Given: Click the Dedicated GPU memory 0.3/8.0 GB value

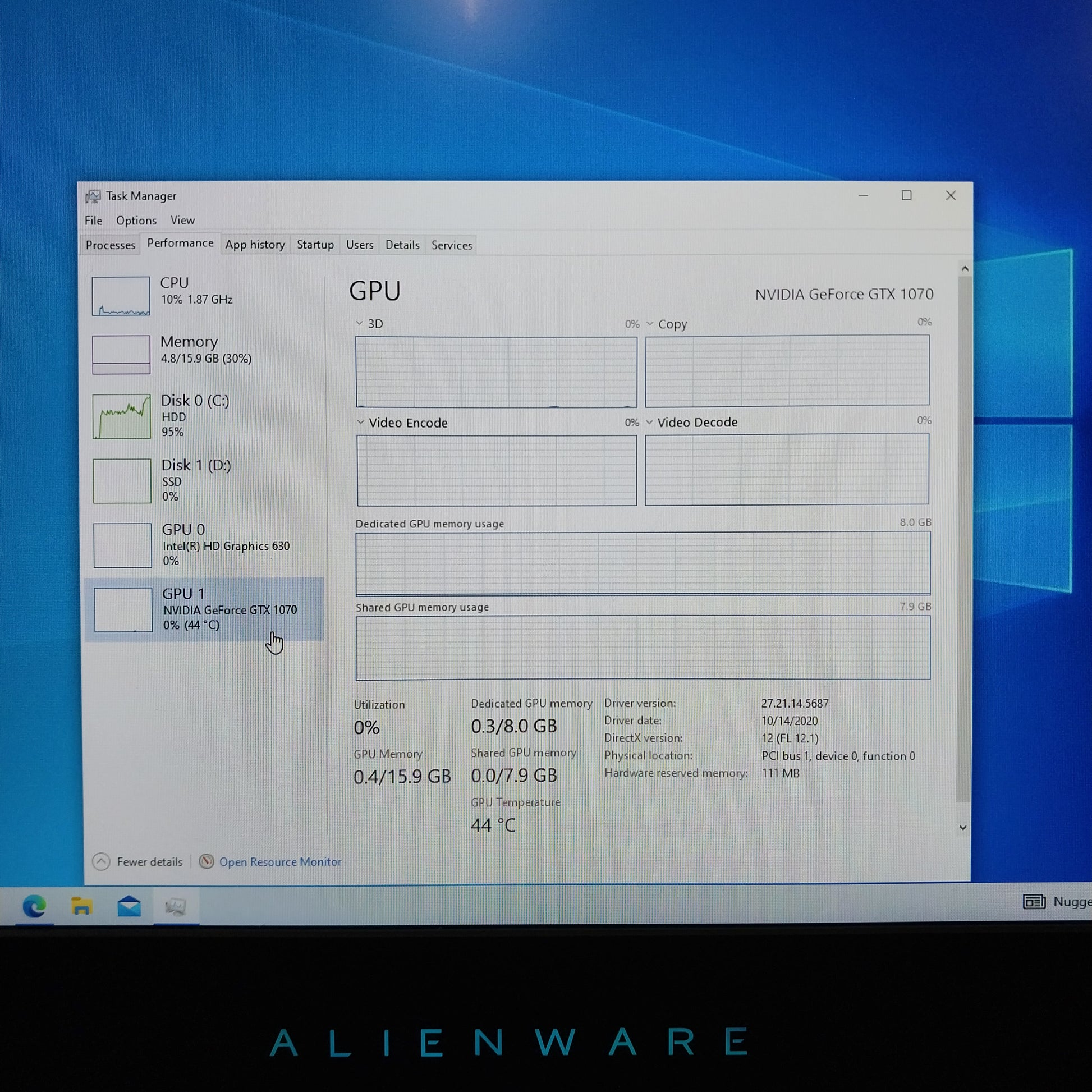Looking at the screenshot, I should tap(514, 726).
